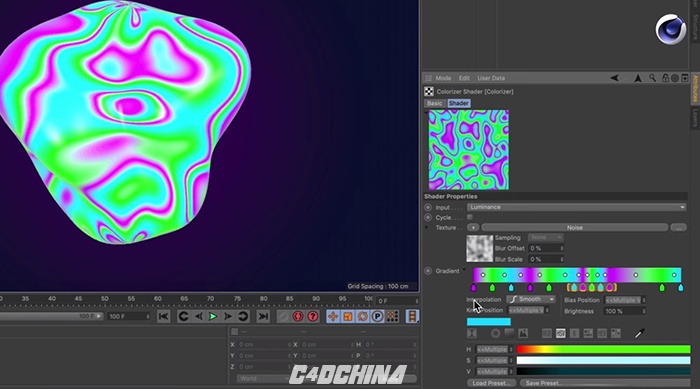Image resolution: width=700 pixels, height=389 pixels.
Task: Toggle Rotation keyframe recording icon
Action: pyautogui.click(x=362, y=317)
